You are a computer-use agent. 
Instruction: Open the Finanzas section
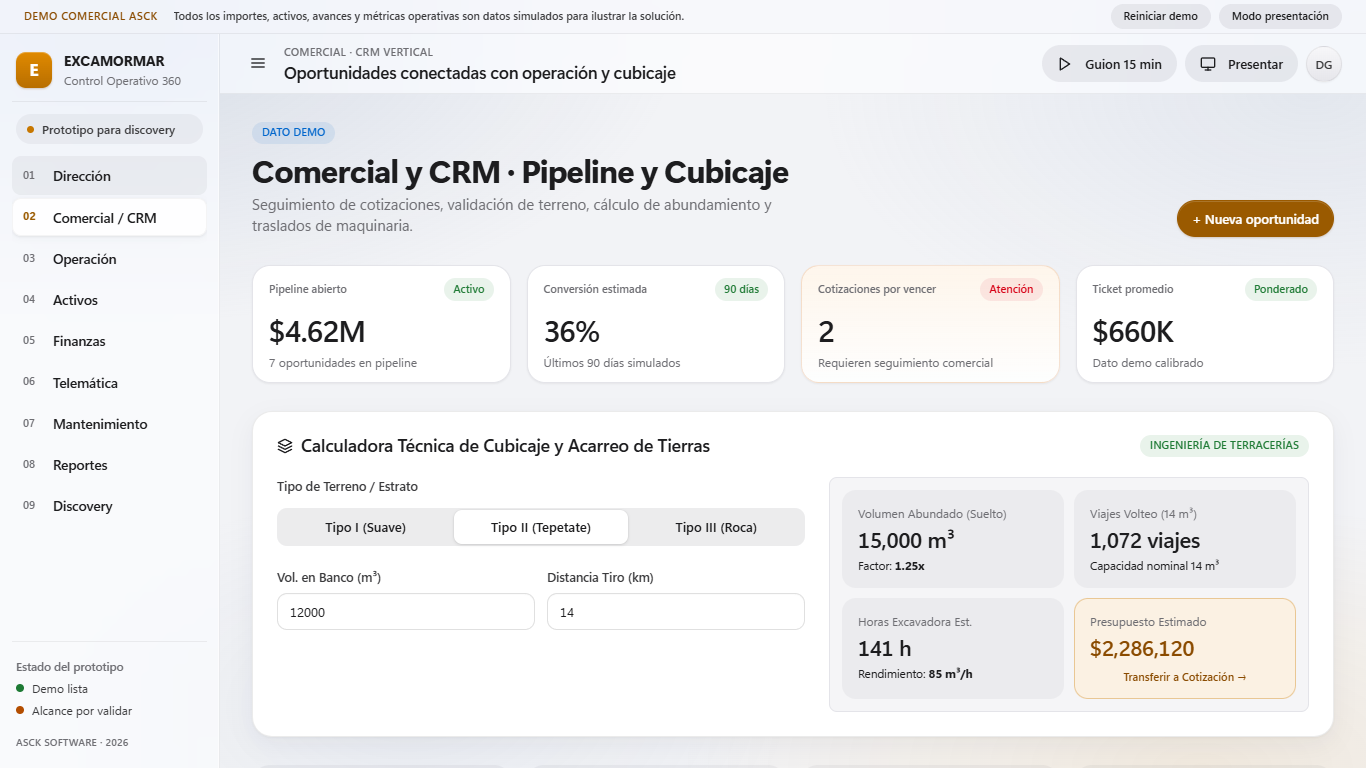[x=110, y=341]
